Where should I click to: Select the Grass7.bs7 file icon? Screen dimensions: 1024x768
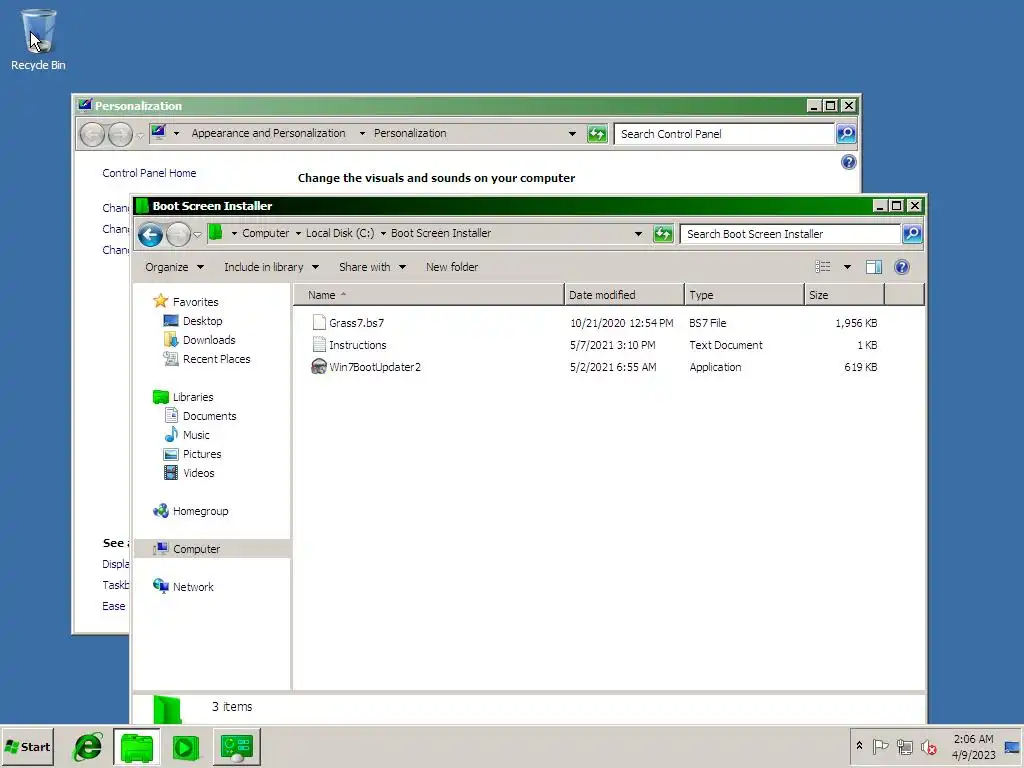click(x=319, y=322)
